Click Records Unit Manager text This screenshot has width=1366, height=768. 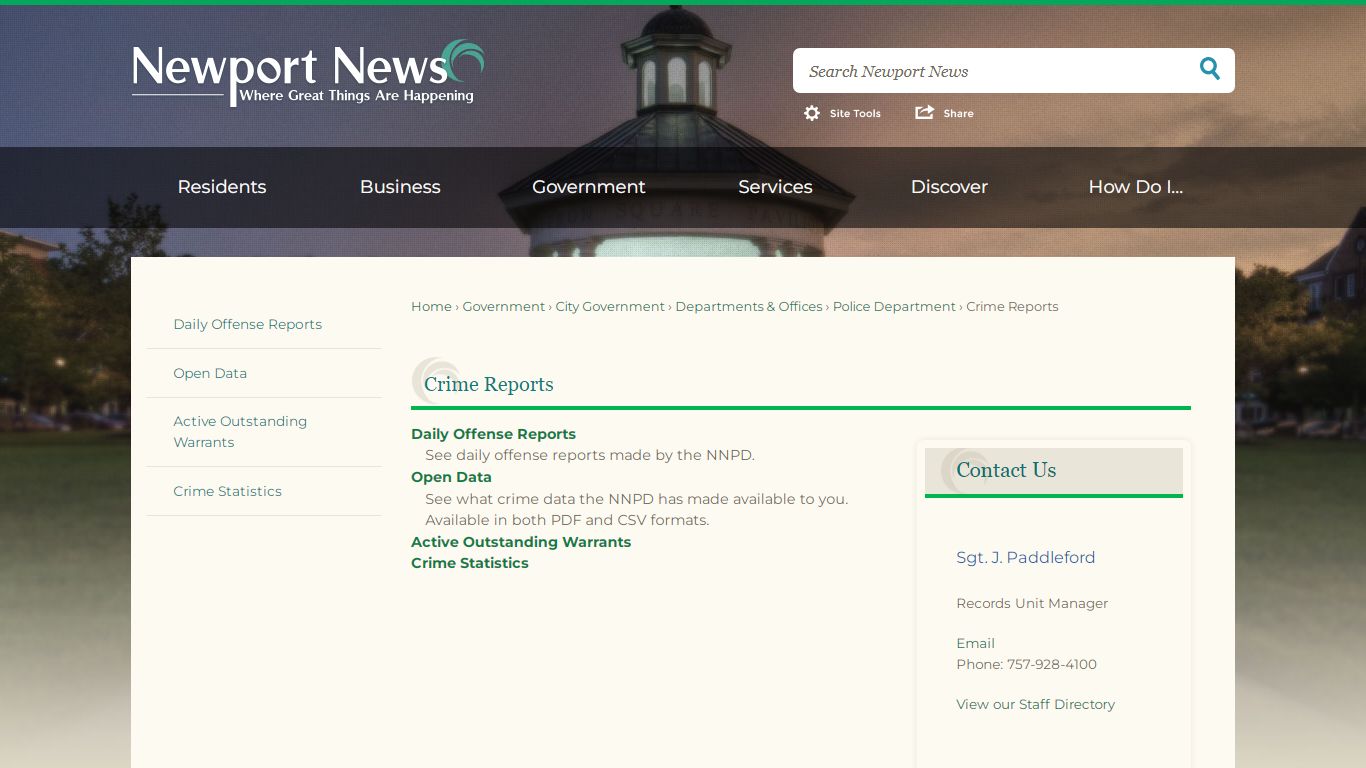pos(1032,603)
